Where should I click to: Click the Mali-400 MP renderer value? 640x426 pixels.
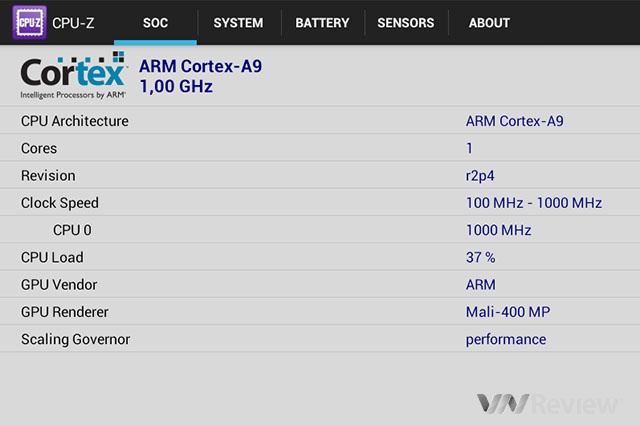[508, 312]
